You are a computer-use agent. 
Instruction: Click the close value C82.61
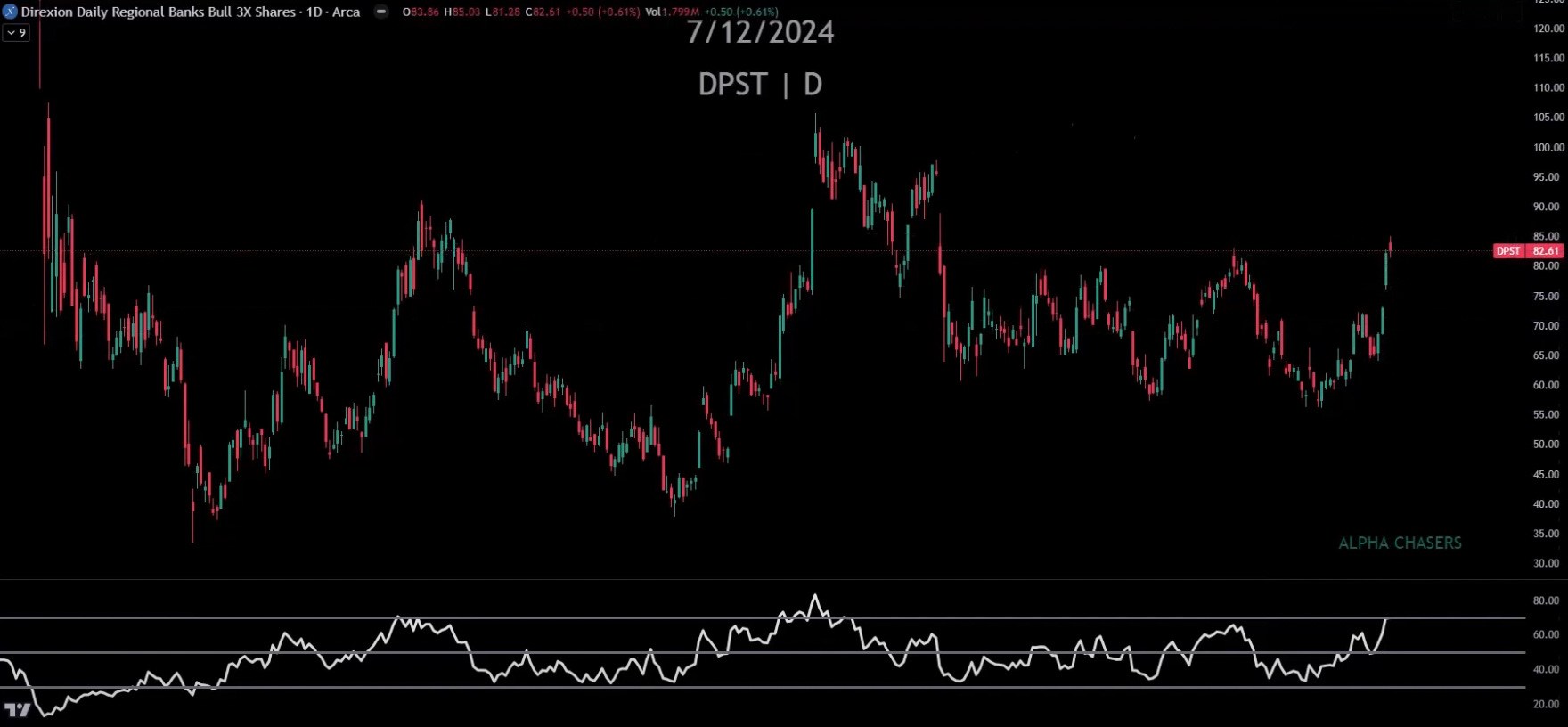click(543, 12)
